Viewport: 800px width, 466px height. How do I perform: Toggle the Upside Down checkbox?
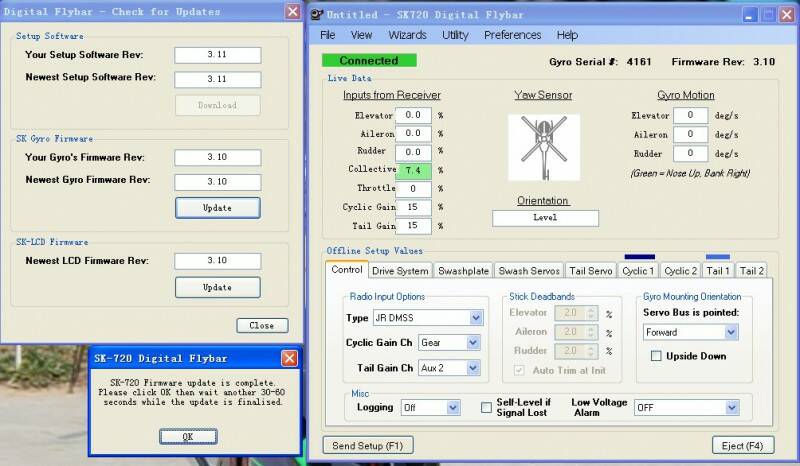click(656, 356)
